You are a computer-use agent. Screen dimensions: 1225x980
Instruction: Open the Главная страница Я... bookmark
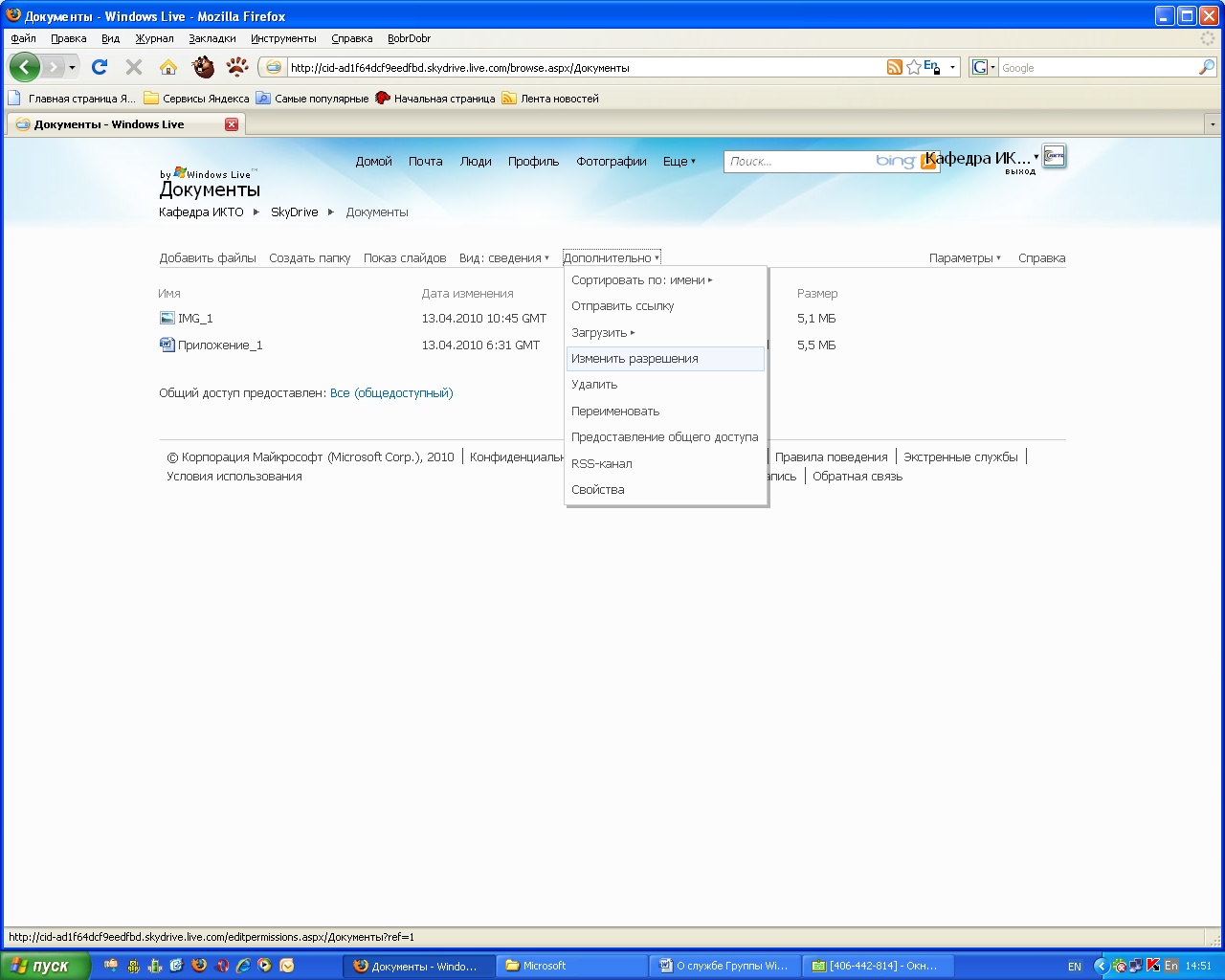coord(73,98)
